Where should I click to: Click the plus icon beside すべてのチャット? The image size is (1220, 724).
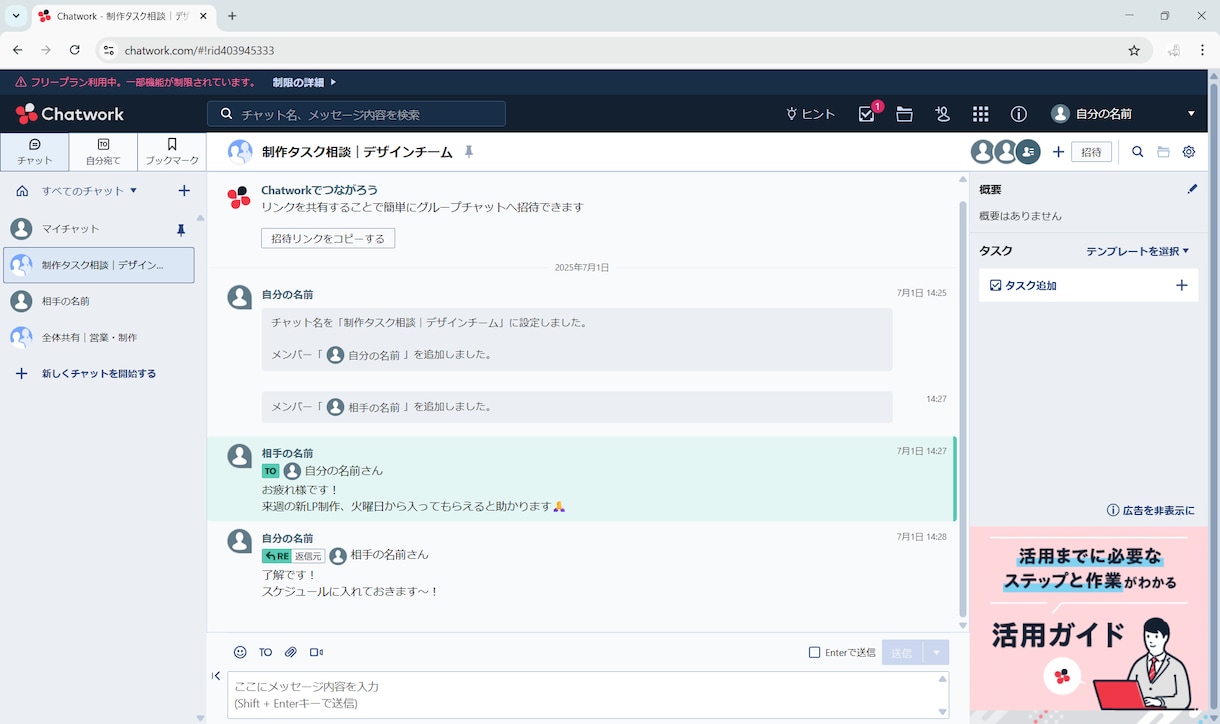tap(184, 190)
